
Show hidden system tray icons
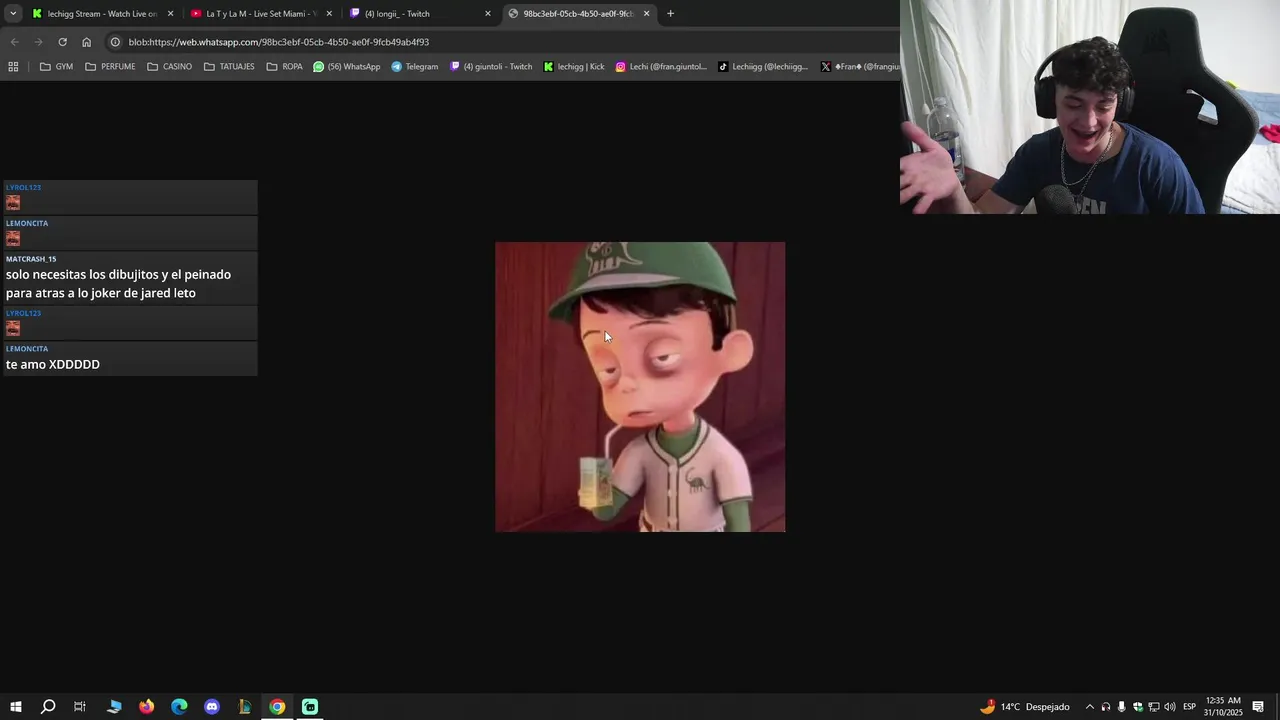pyautogui.click(x=1090, y=707)
